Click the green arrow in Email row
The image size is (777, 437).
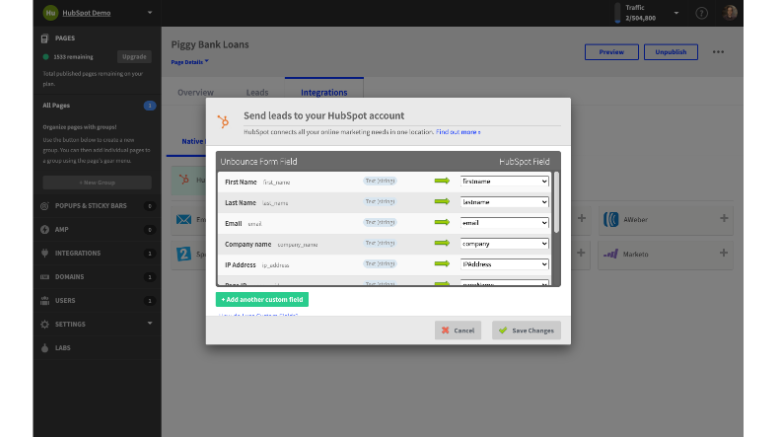click(442, 222)
